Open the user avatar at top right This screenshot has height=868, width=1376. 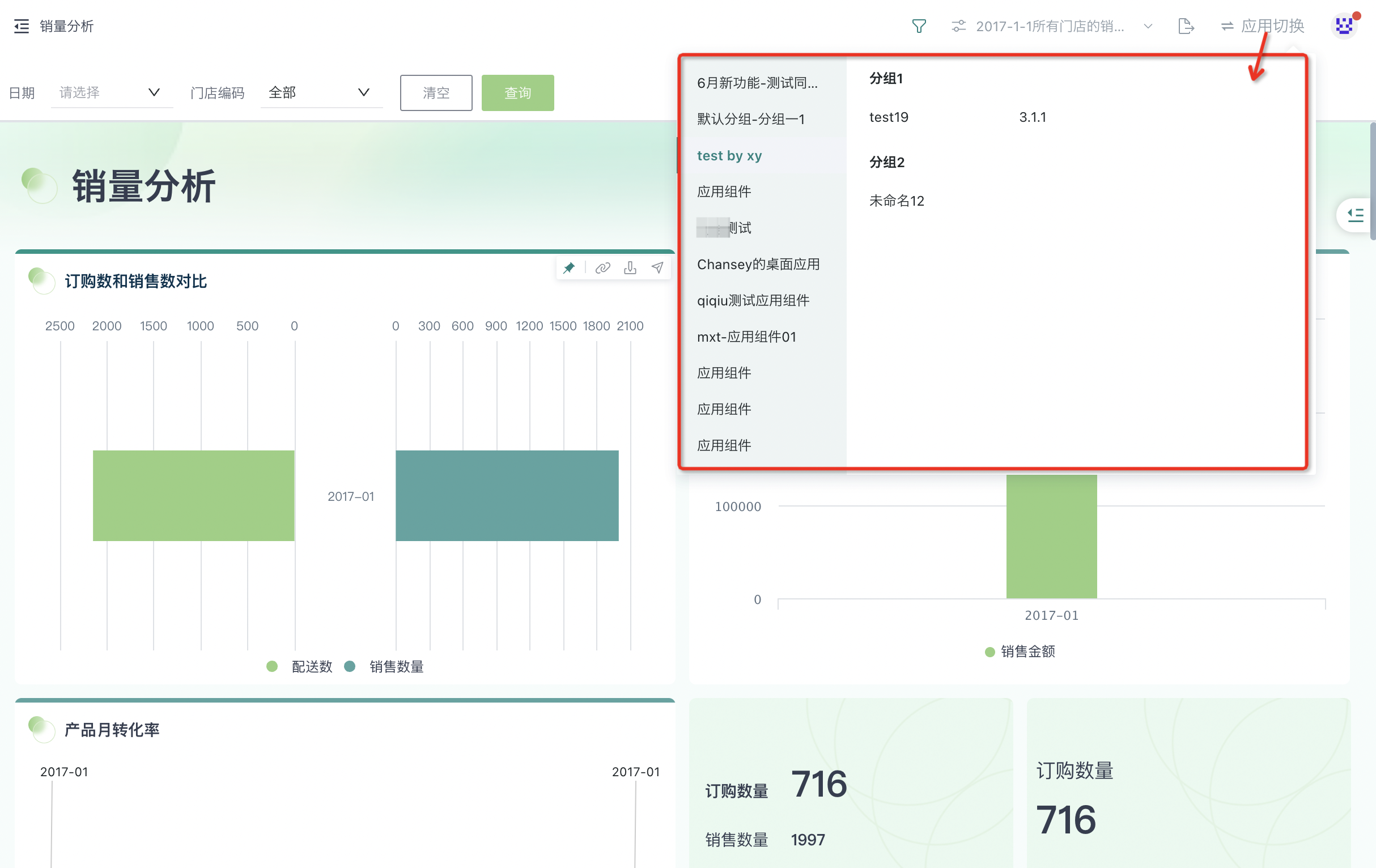[1344, 26]
